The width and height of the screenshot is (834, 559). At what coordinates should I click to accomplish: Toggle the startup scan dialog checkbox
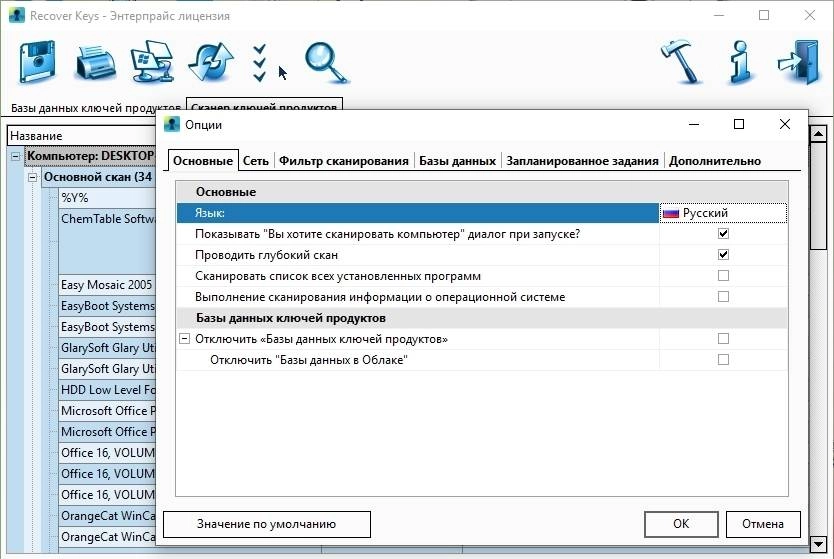tap(723, 233)
